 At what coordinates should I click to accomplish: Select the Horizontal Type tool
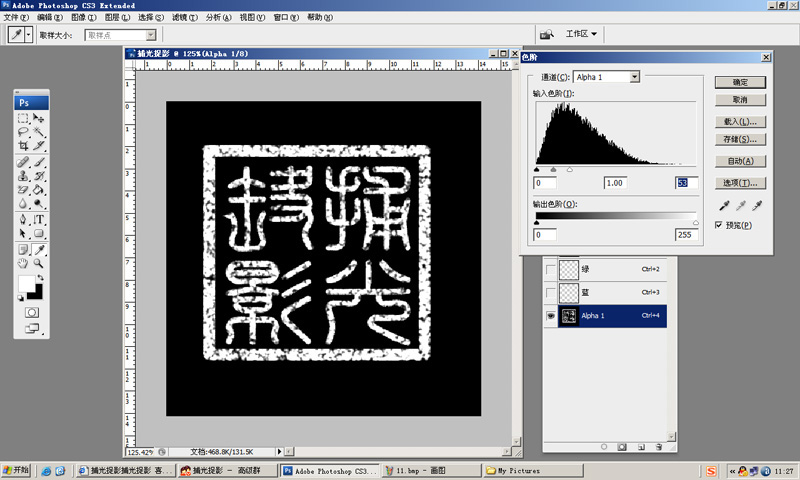(39, 219)
